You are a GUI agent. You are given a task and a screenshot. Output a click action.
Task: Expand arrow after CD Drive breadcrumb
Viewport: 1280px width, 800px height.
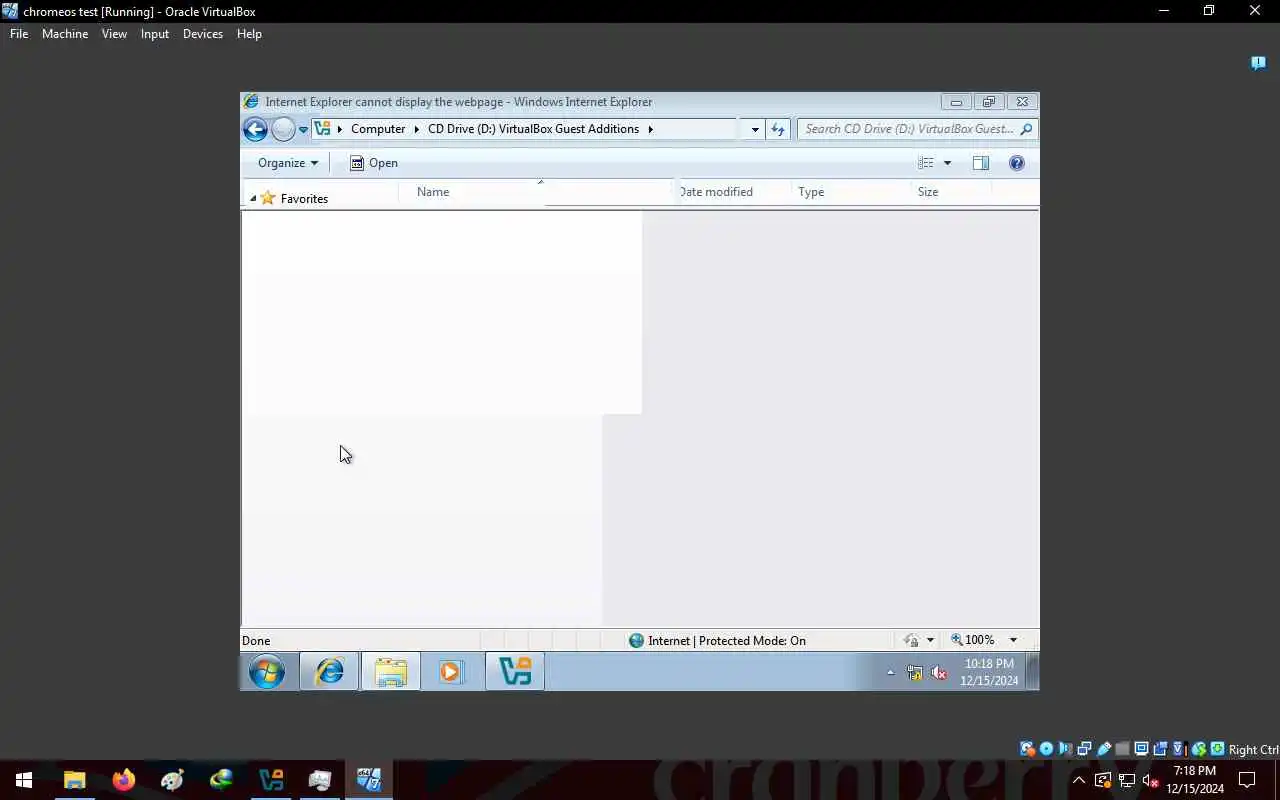click(650, 129)
